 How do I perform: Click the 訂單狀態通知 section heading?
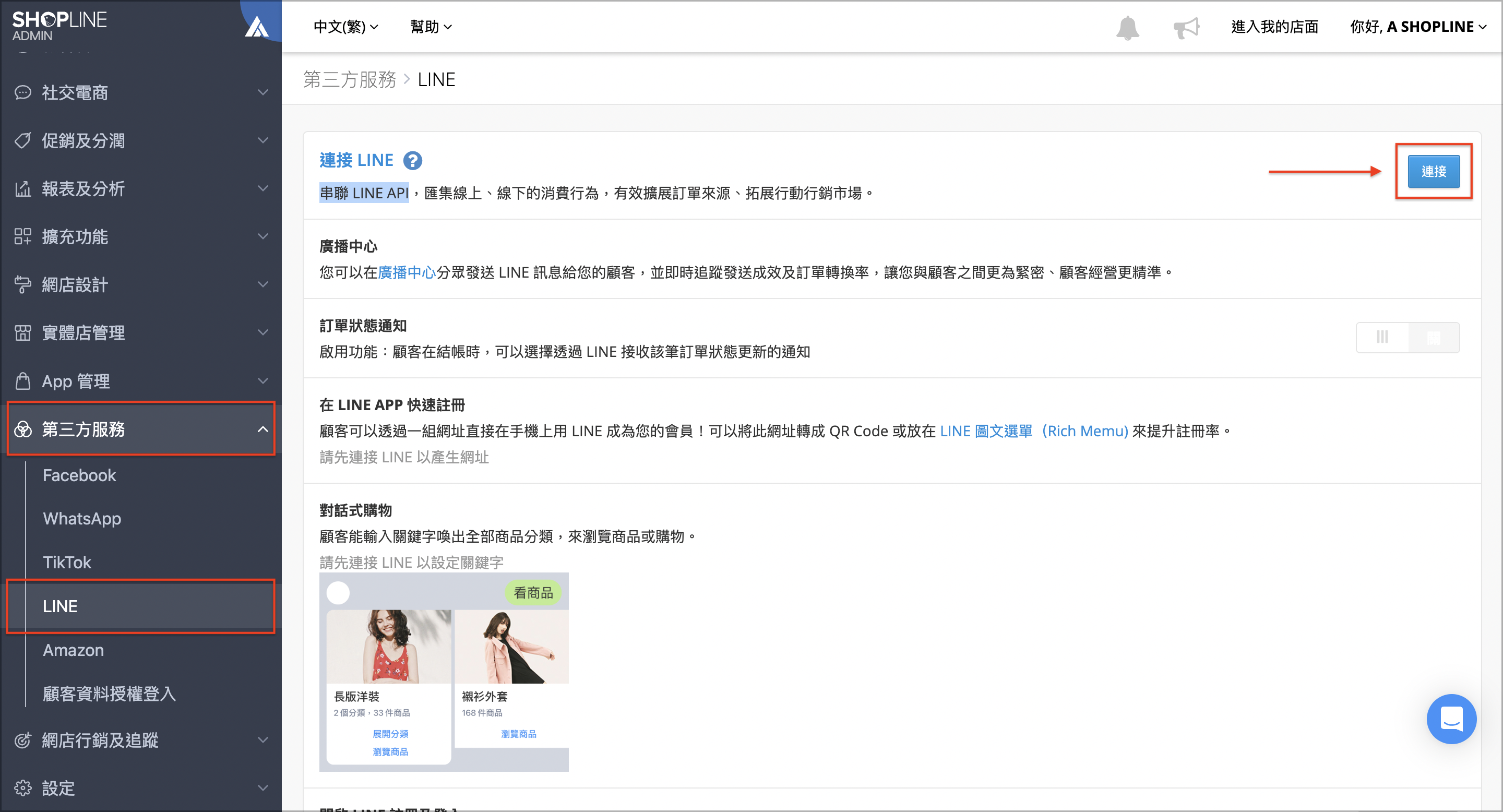tap(363, 326)
